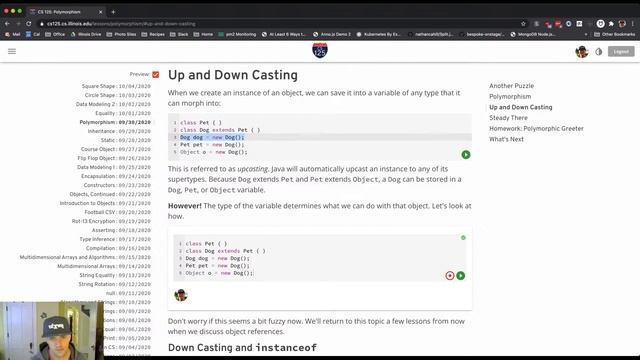Toggle the dark mode contrast icon
This screenshot has height=360, width=640.
tap(598, 52)
